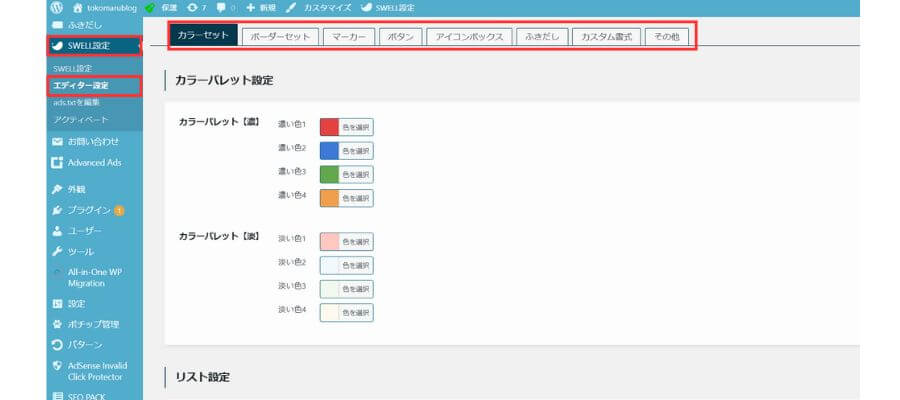The width and height of the screenshot is (900, 400).
Task: Open the tokomarublog home site icon
Action: pos(78,7)
